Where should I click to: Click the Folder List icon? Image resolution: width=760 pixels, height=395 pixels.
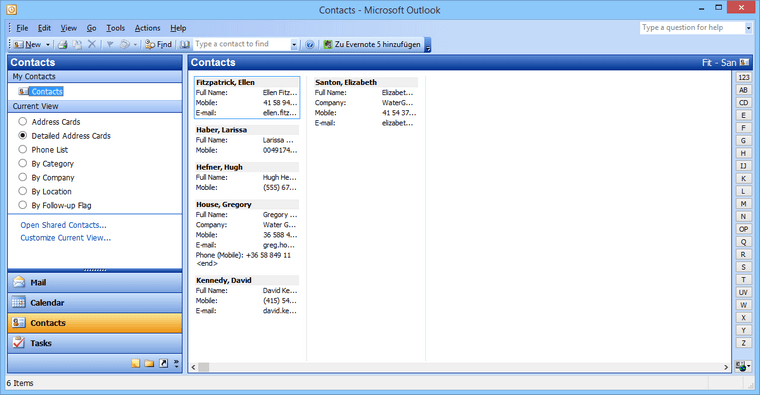click(149, 363)
